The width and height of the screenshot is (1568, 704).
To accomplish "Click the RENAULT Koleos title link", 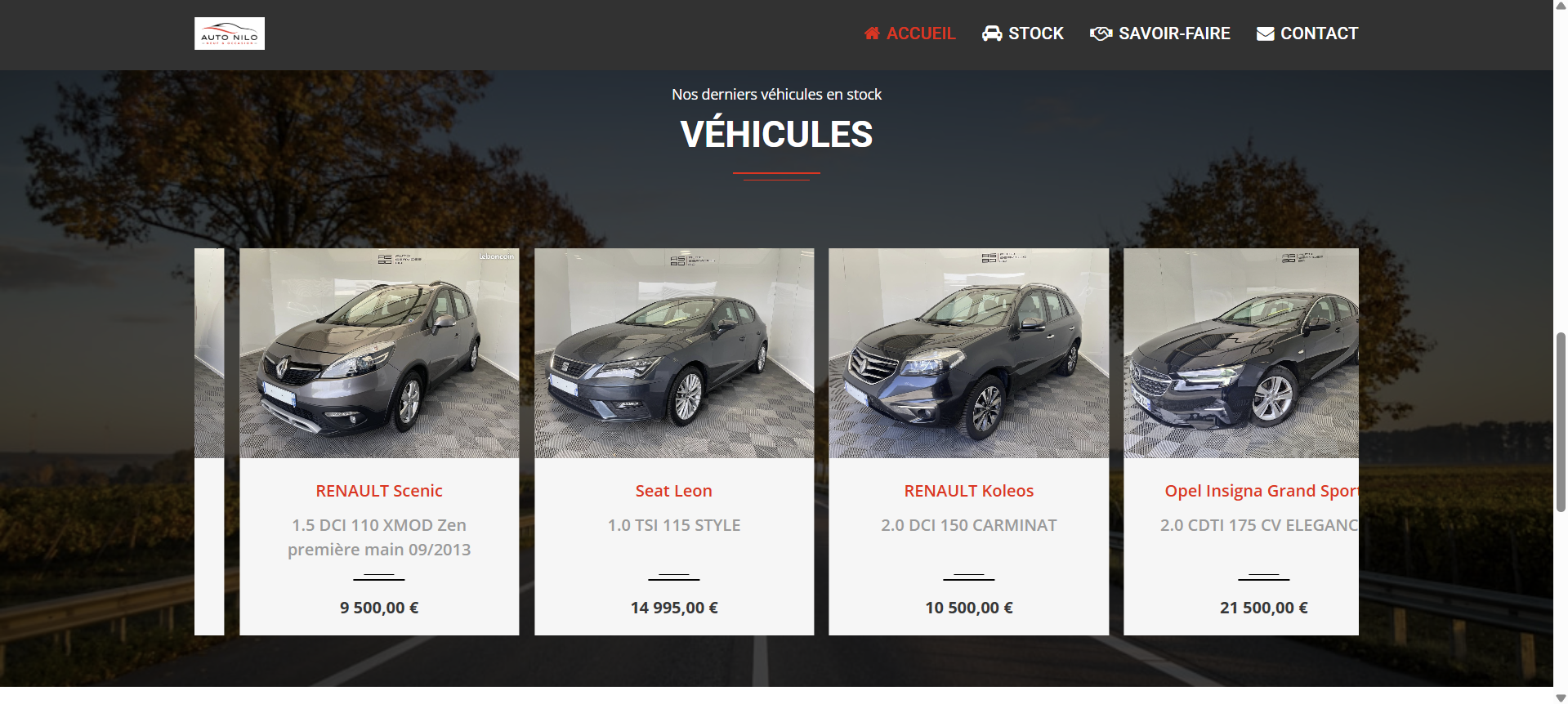I will pos(968,491).
